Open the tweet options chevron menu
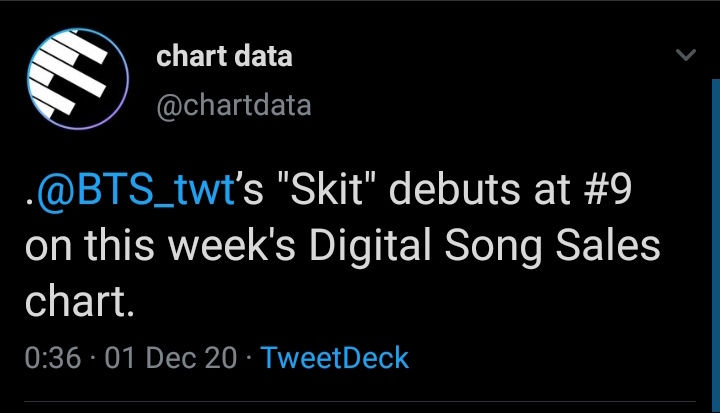720x413 pixels. 685,56
